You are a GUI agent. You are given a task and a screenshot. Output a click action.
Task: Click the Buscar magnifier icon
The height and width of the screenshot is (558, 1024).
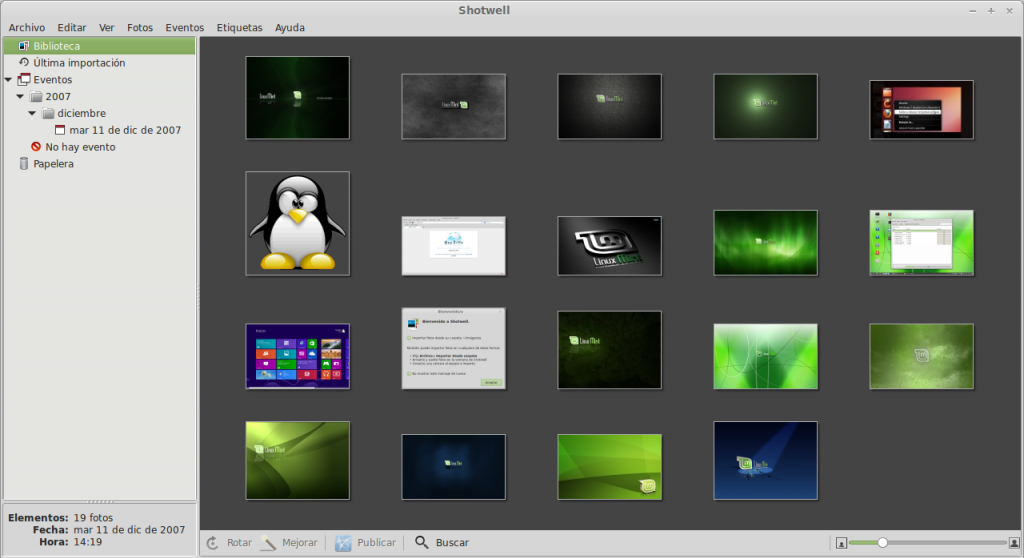422,542
